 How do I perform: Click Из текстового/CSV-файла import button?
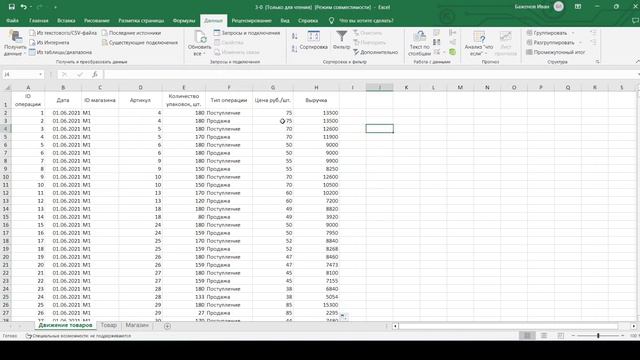(x=63, y=33)
